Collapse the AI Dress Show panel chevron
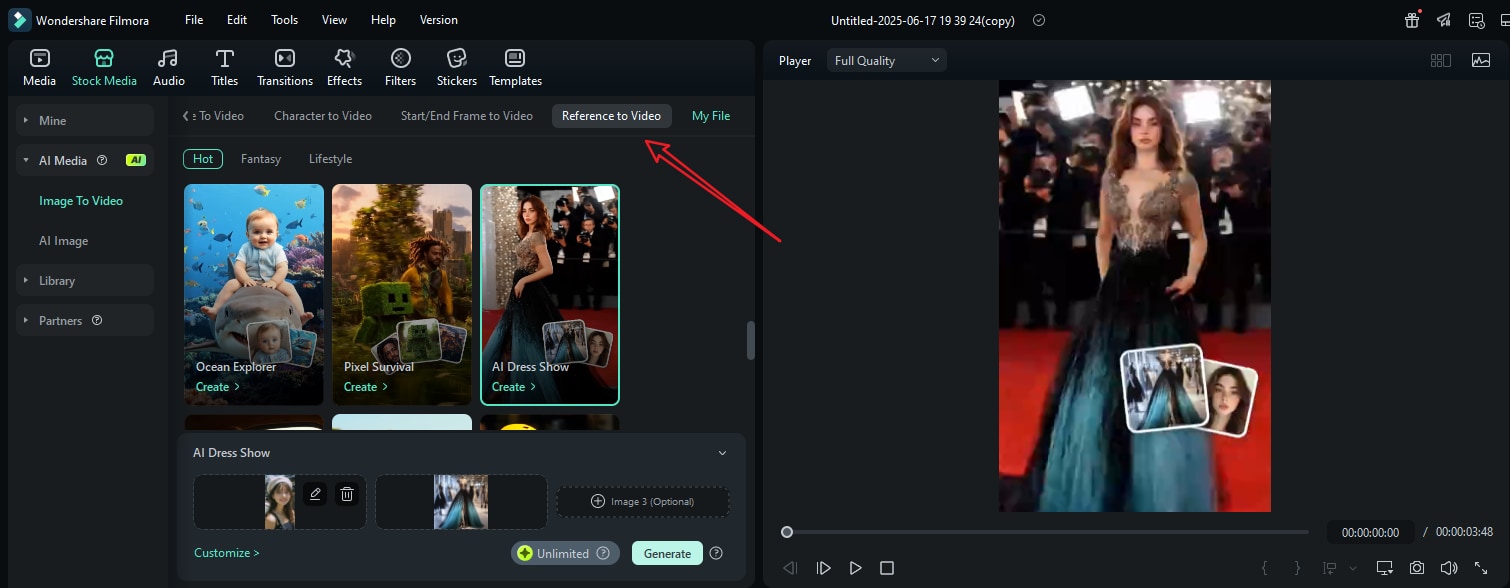 [x=722, y=453]
